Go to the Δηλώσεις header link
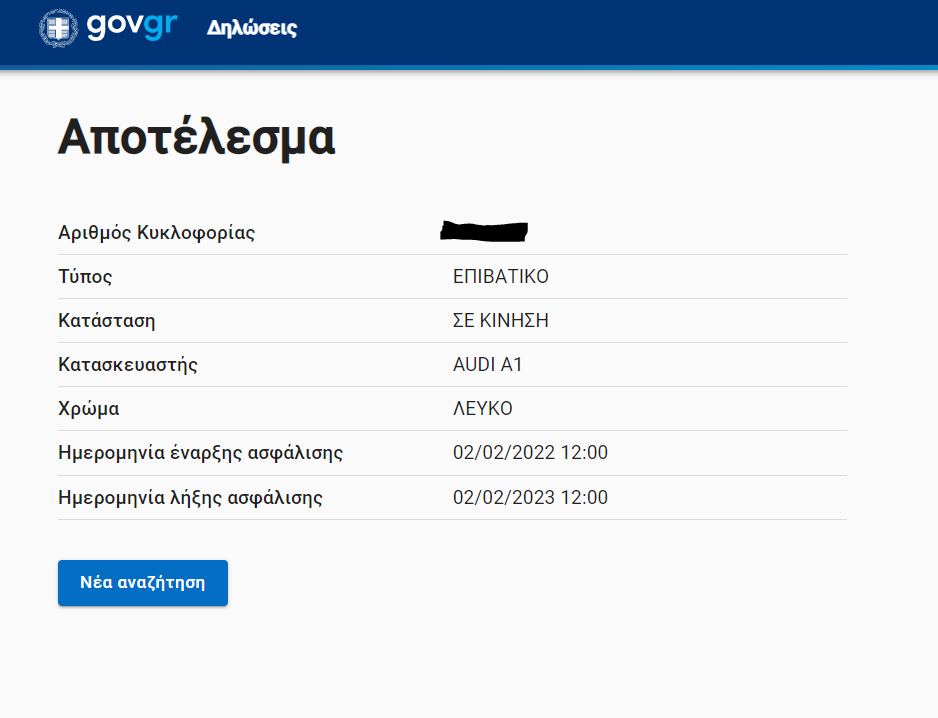Image resolution: width=938 pixels, height=718 pixels. pos(251,28)
